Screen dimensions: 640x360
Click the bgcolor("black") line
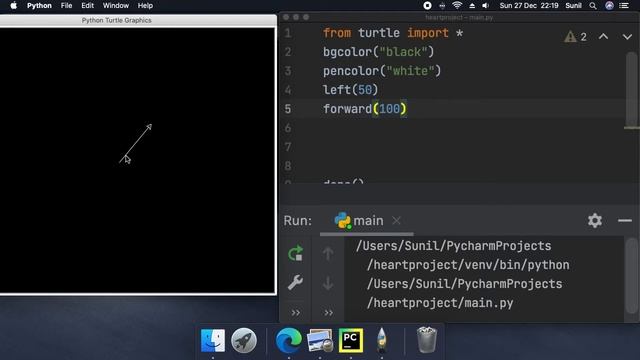[378, 52]
